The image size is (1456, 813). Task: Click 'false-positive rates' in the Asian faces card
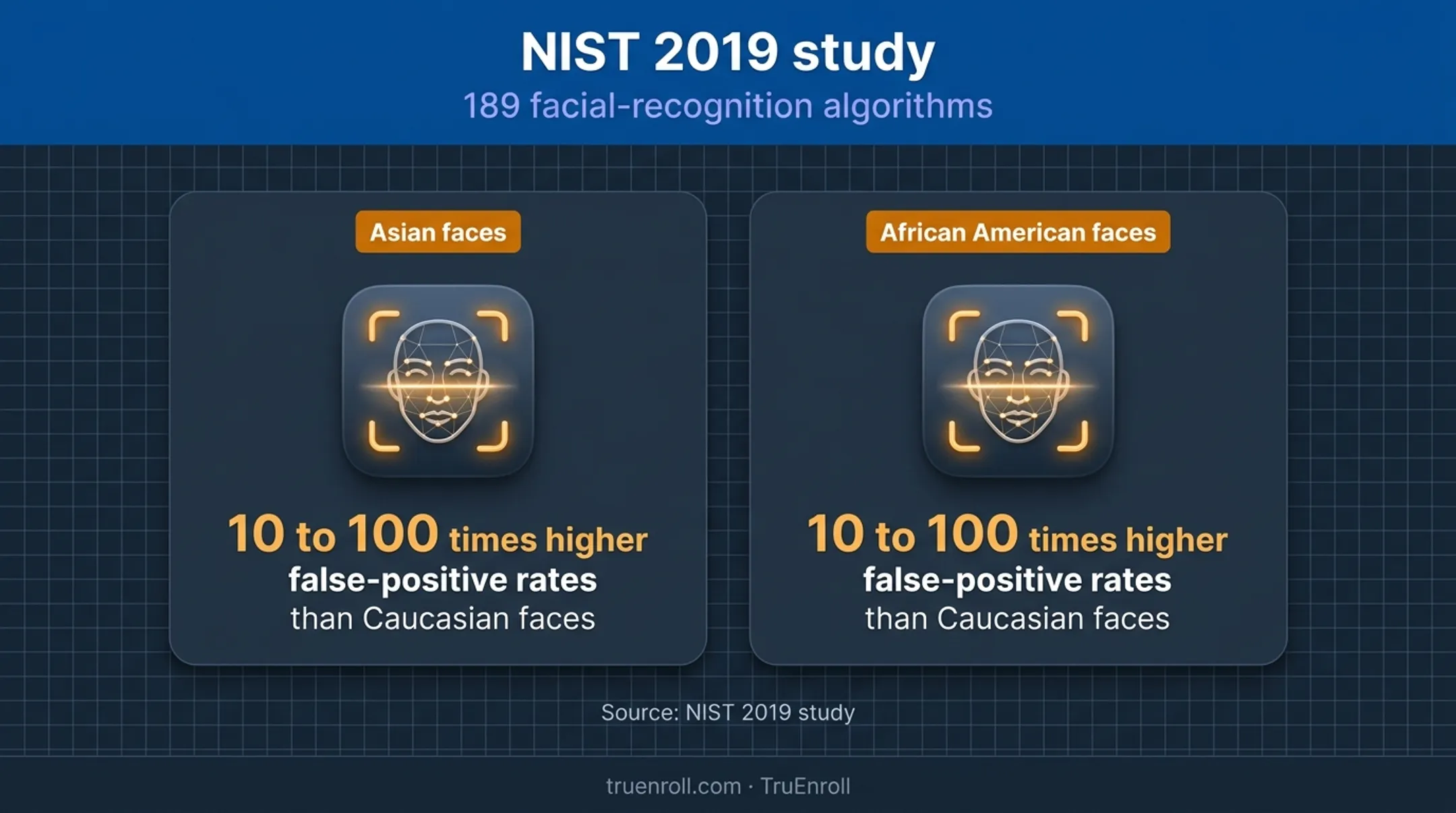pos(443,580)
